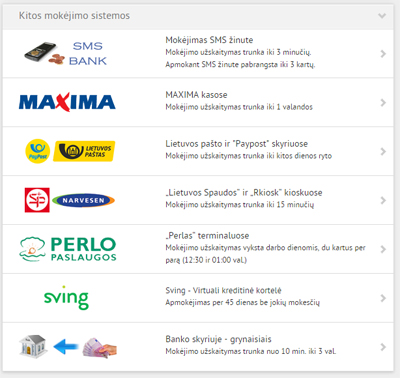Open MAXIMA kasose via its right chevron

tap(383, 103)
